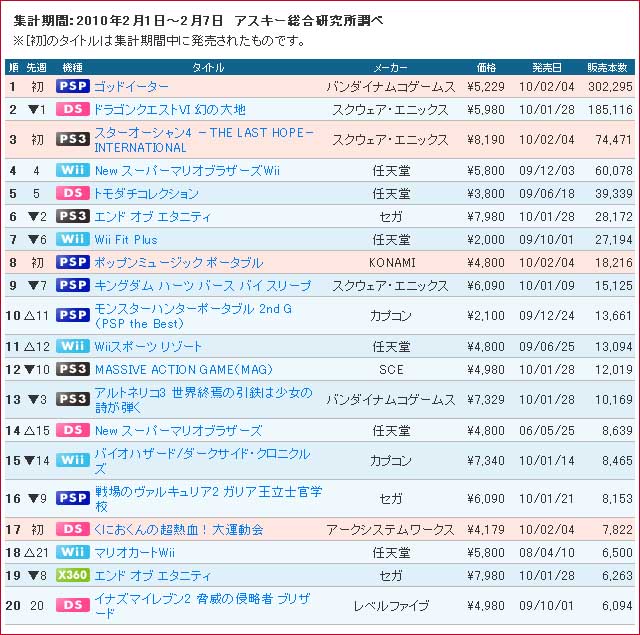Open キングダム ハーツ バース バイ スリープ link

202,285
